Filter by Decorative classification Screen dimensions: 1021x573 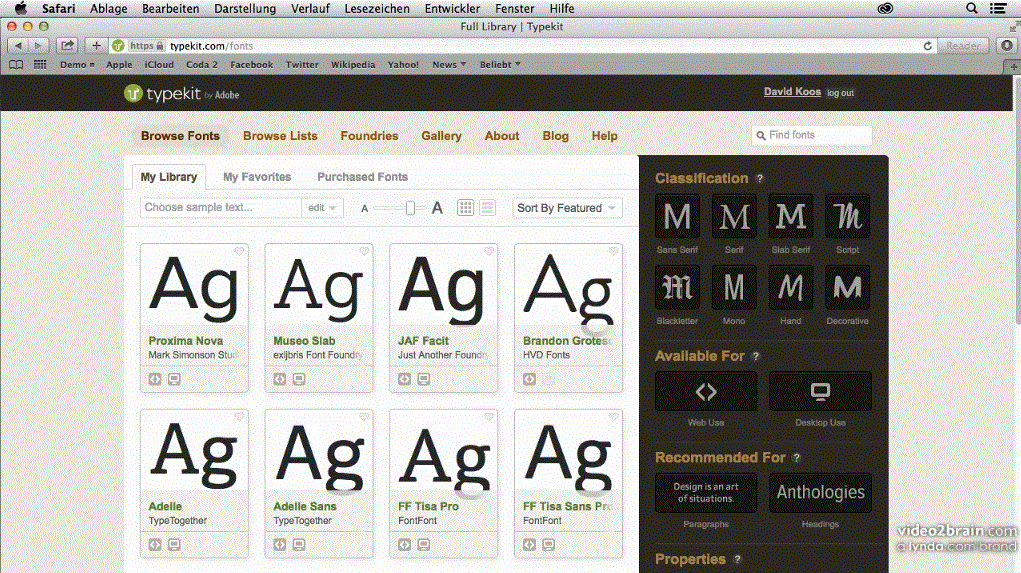tap(847, 287)
